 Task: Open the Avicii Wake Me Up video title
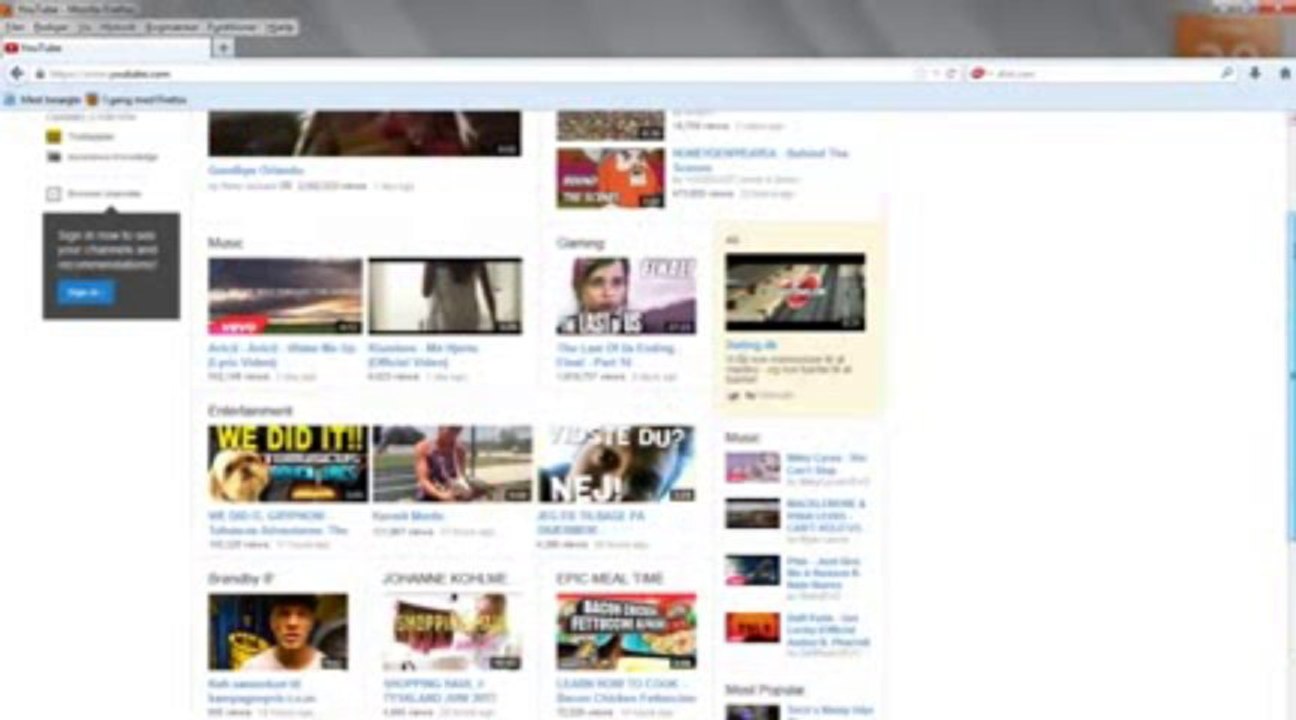tap(282, 354)
